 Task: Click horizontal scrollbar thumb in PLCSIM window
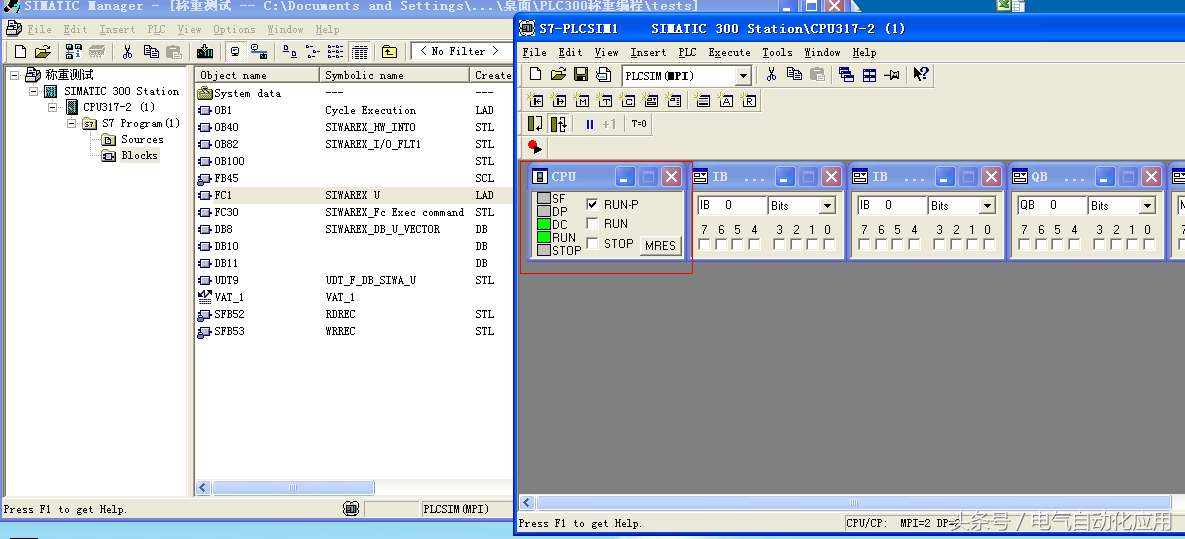click(x=854, y=503)
